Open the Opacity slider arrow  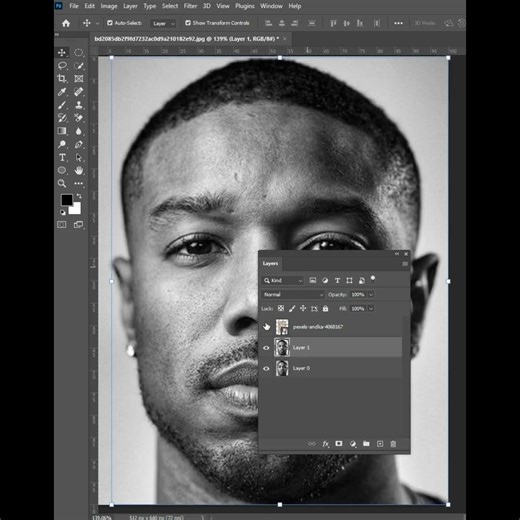click(x=371, y=295)
